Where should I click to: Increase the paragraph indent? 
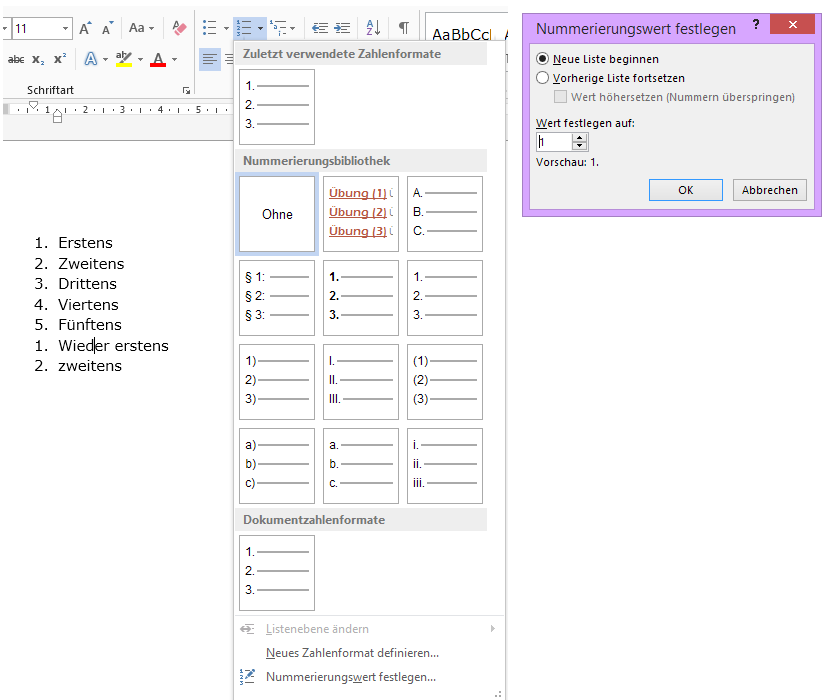342,28
